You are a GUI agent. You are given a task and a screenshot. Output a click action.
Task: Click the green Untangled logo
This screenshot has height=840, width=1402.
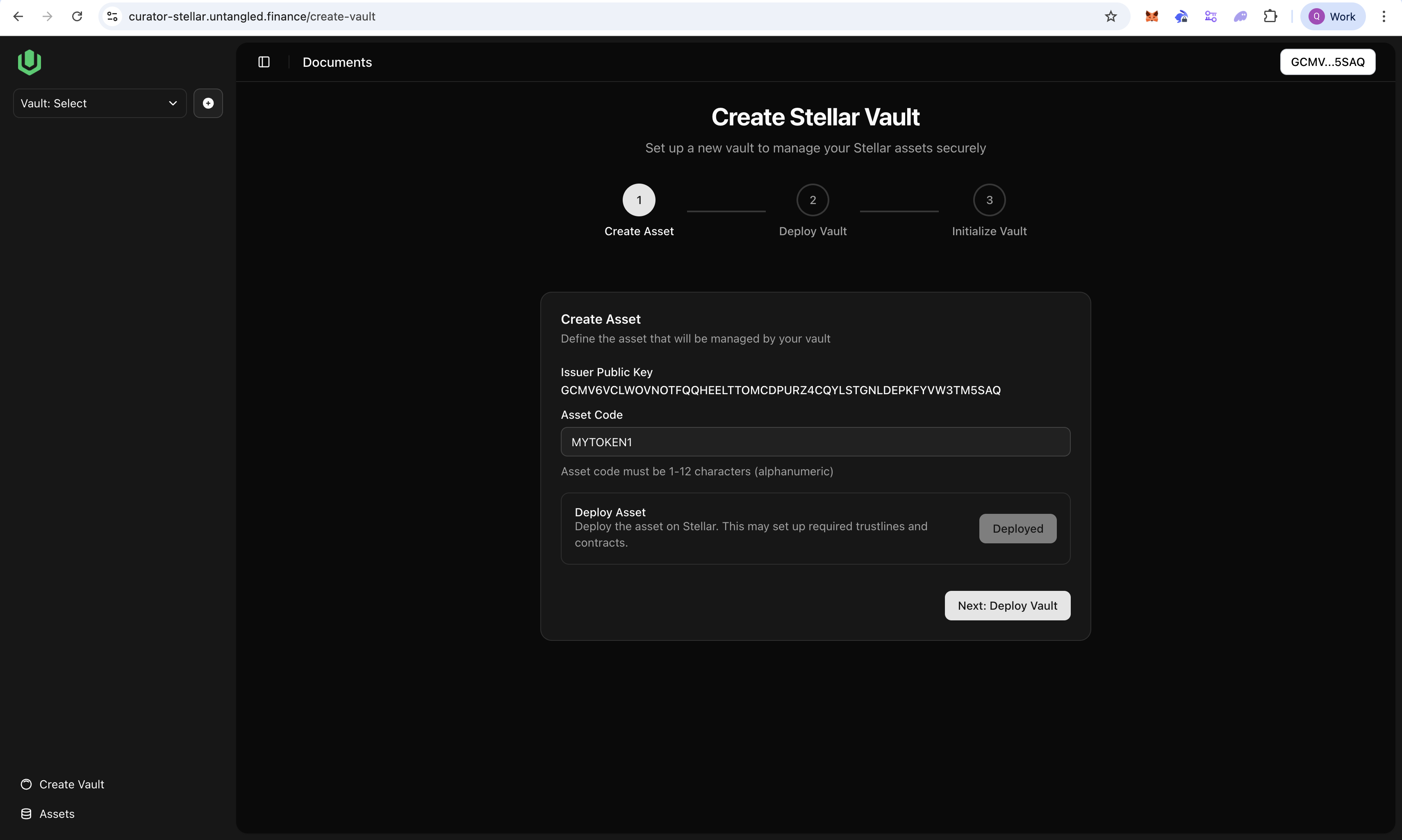pyautogui.click(x=30, y=62)
